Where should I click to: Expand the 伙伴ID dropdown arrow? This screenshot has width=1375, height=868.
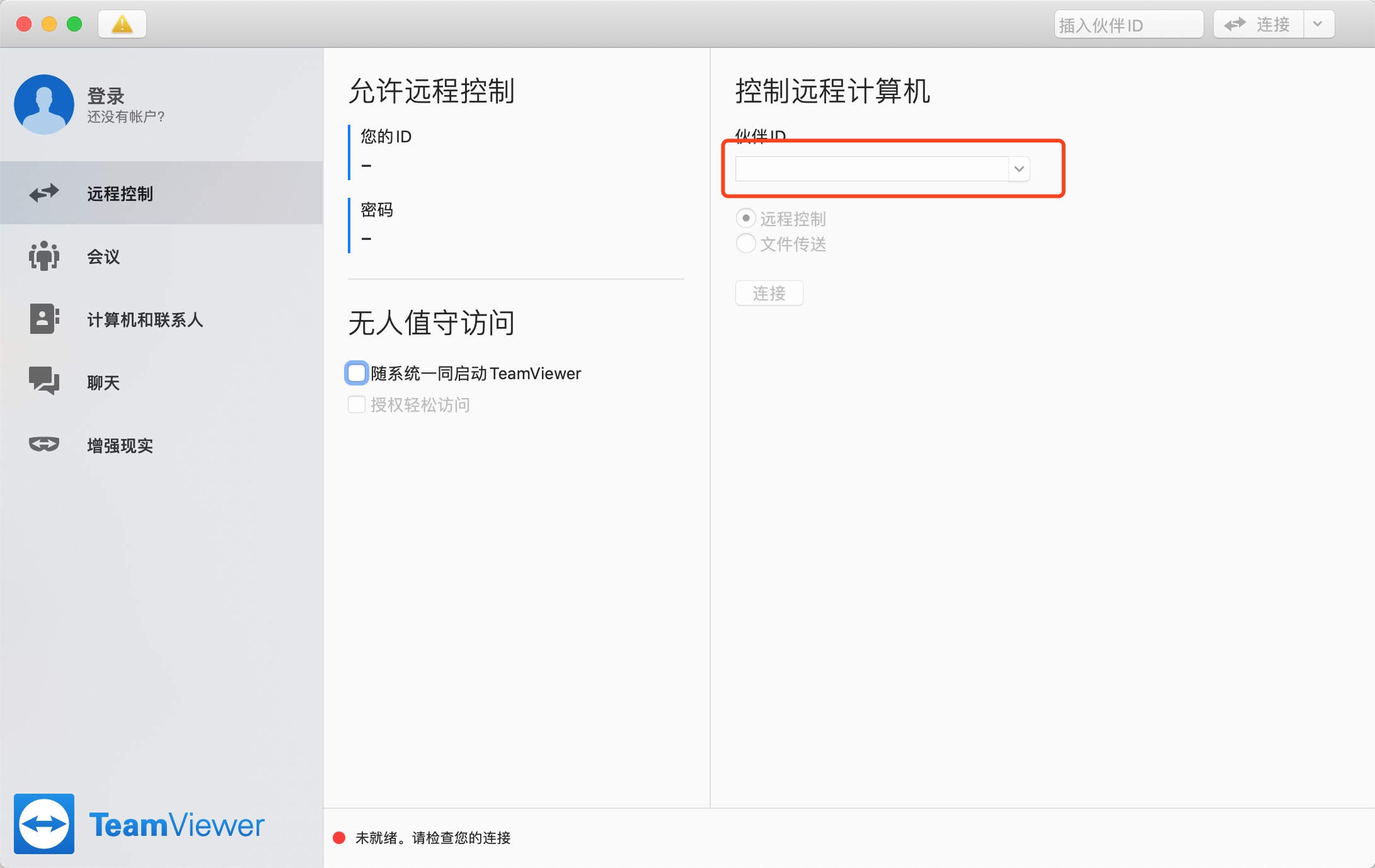pyautogui.click(x=1019, y=169)
